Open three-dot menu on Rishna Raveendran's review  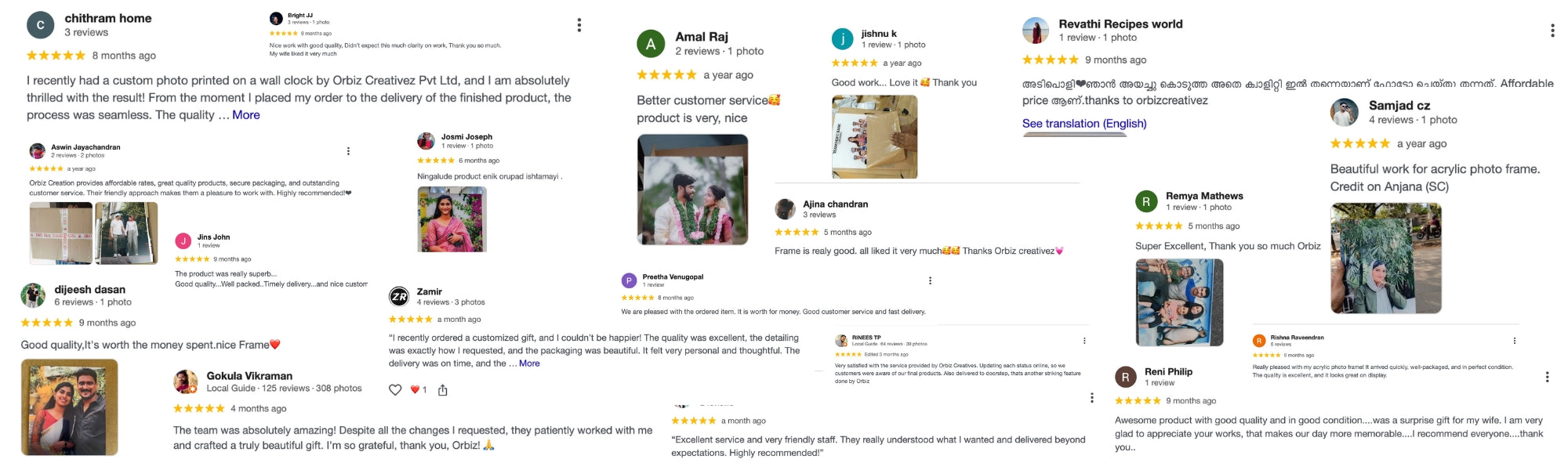tap(1514, 341)
